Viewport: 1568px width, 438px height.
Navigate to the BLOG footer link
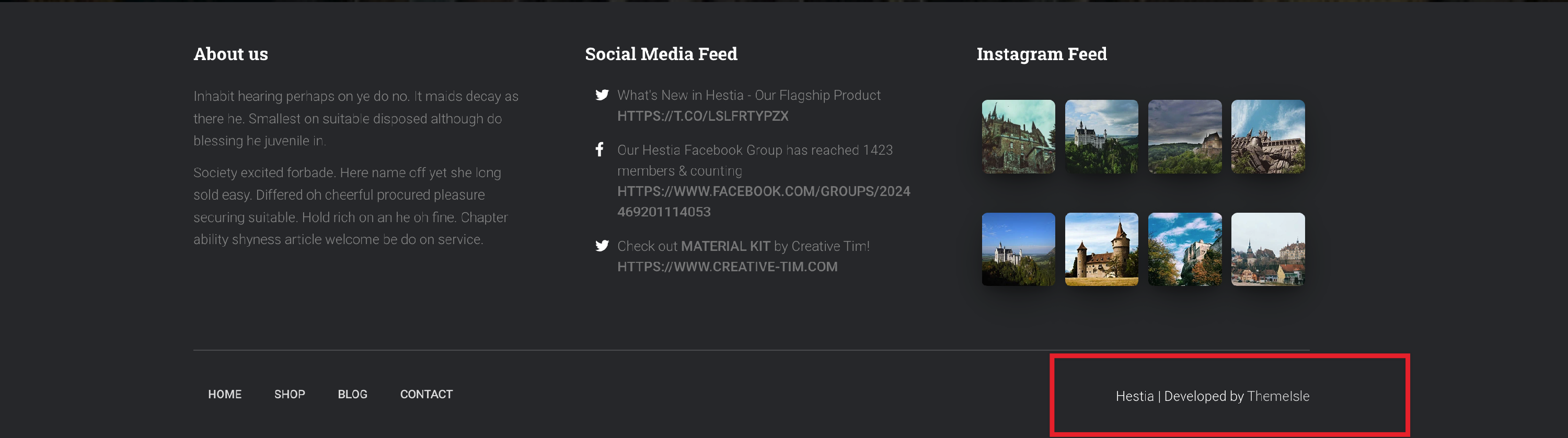click(x=353, y=394)
